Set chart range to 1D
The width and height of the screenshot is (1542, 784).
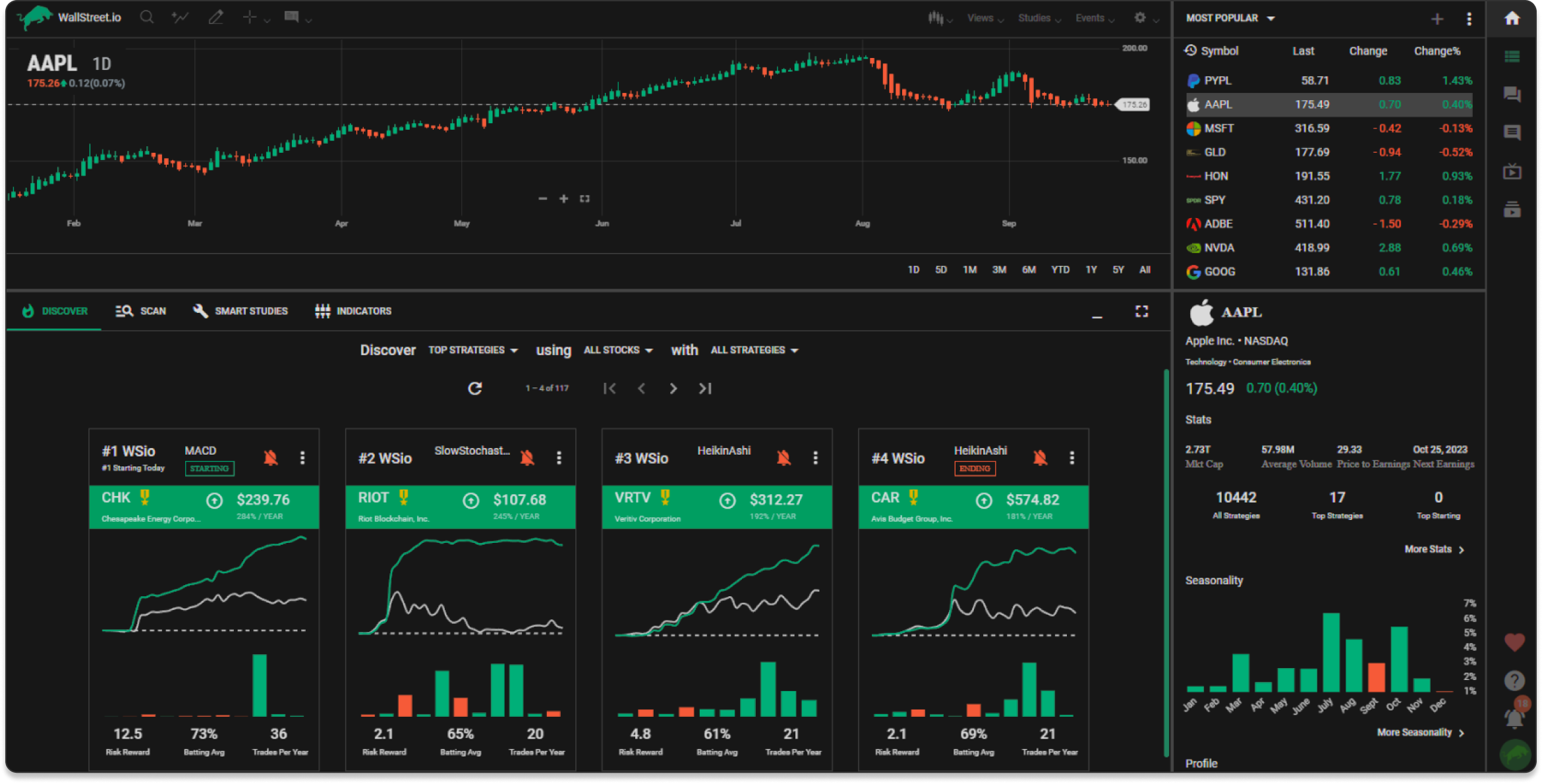[x=913, y=269]
